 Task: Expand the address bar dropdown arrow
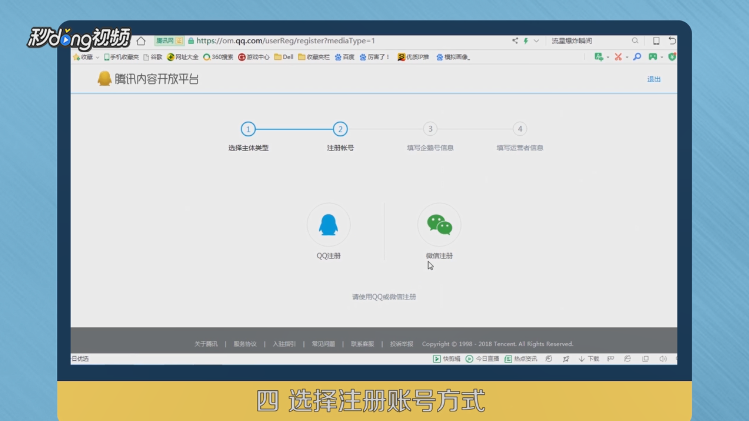tap(536, 41)
